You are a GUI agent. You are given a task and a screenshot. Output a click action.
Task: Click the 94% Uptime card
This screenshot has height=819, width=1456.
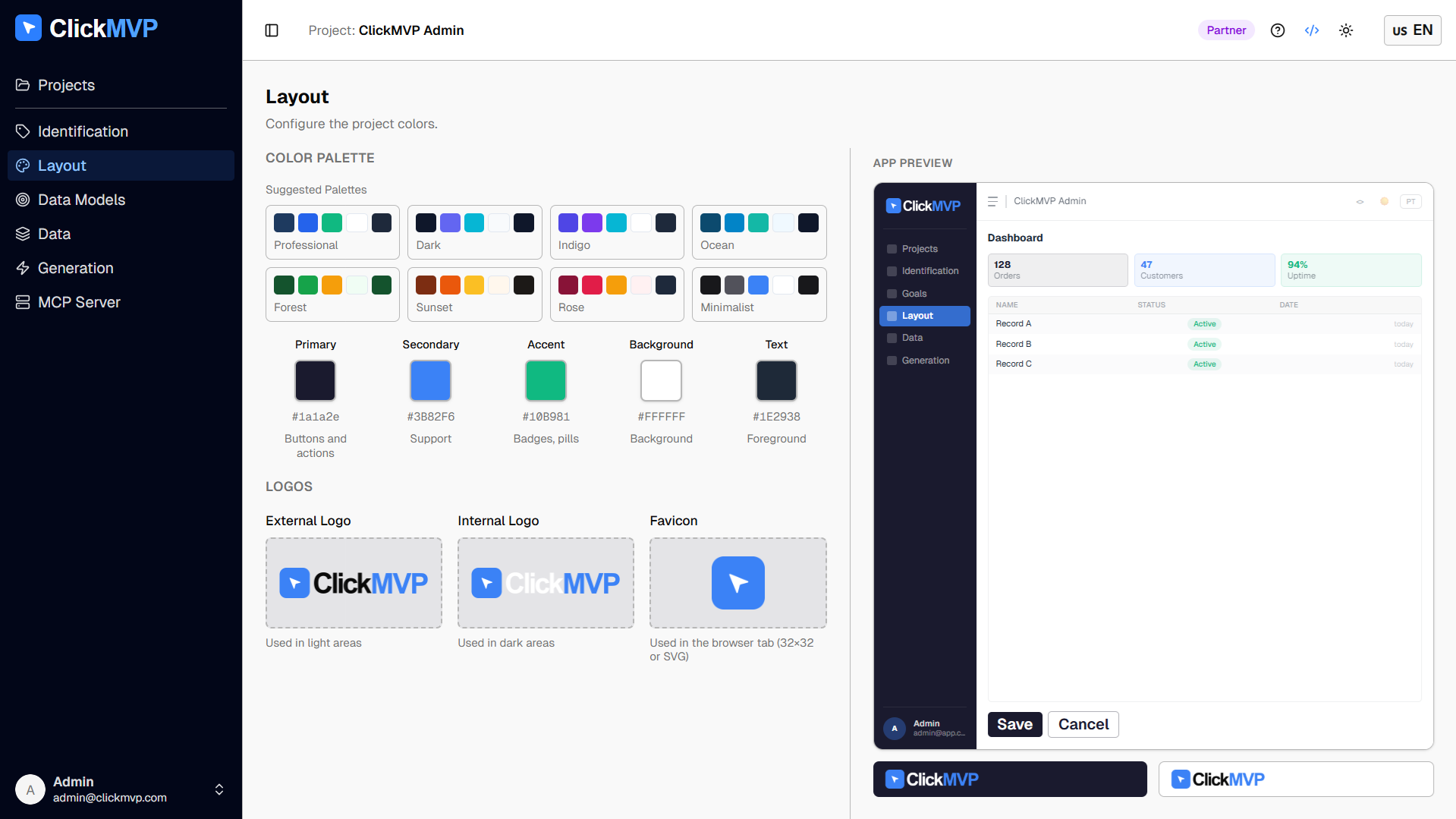(1351, 270)
